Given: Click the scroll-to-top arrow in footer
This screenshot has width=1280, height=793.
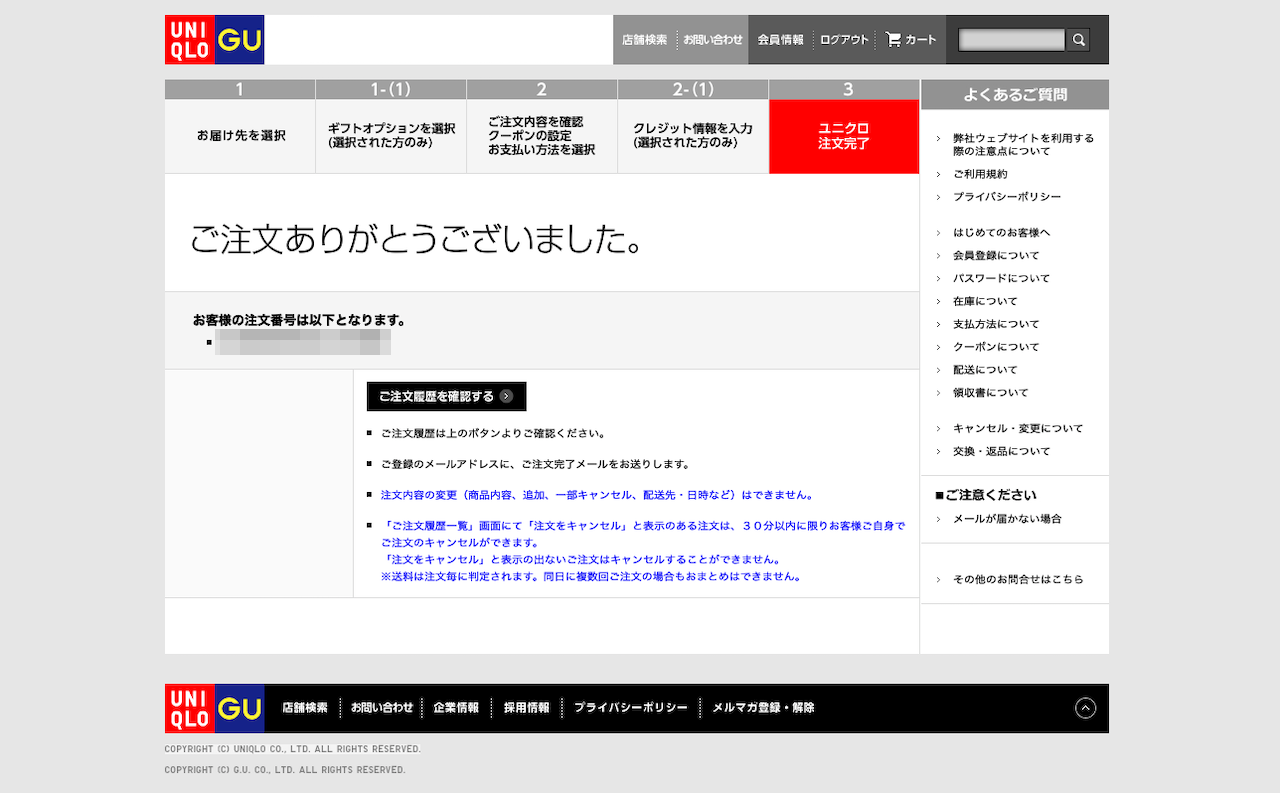Looking at the screenshot, I should click(x=1085, y=708).
